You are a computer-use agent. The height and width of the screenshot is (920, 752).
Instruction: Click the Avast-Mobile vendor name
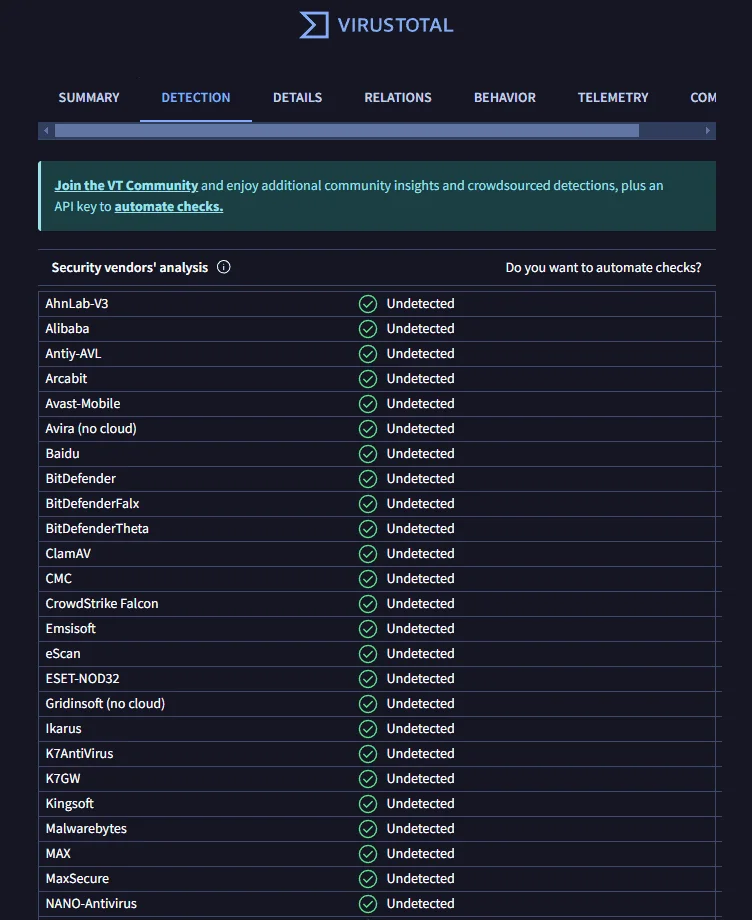[83, 404]
